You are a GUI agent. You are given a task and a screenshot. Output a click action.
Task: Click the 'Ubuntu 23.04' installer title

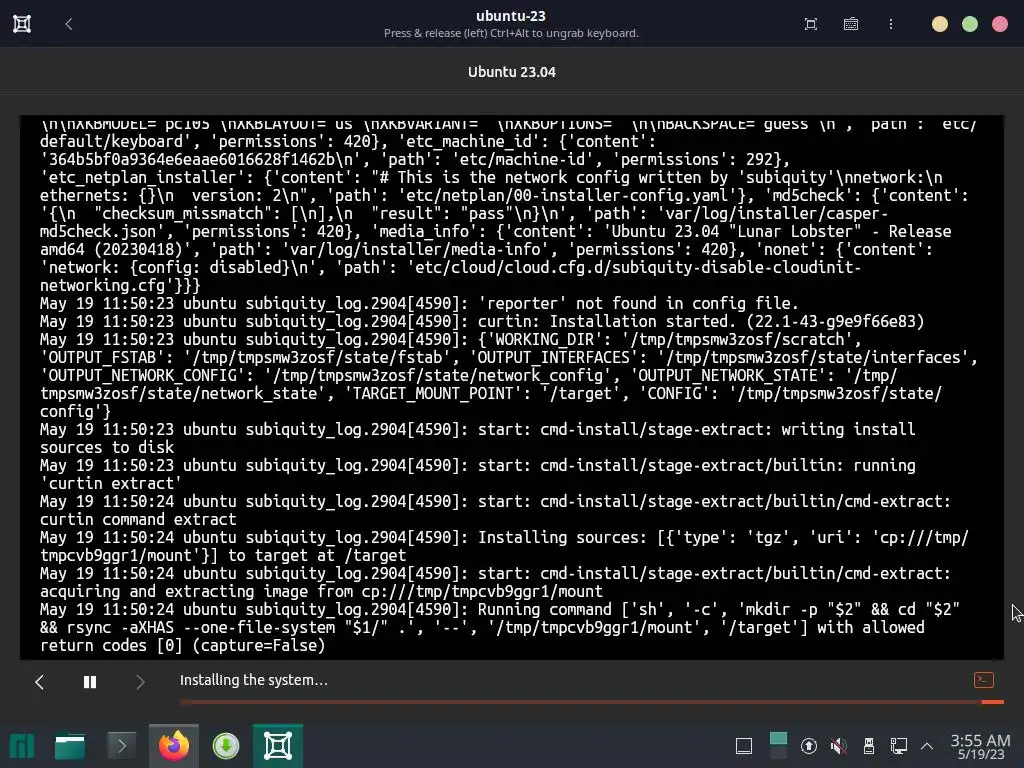[511, 72]
